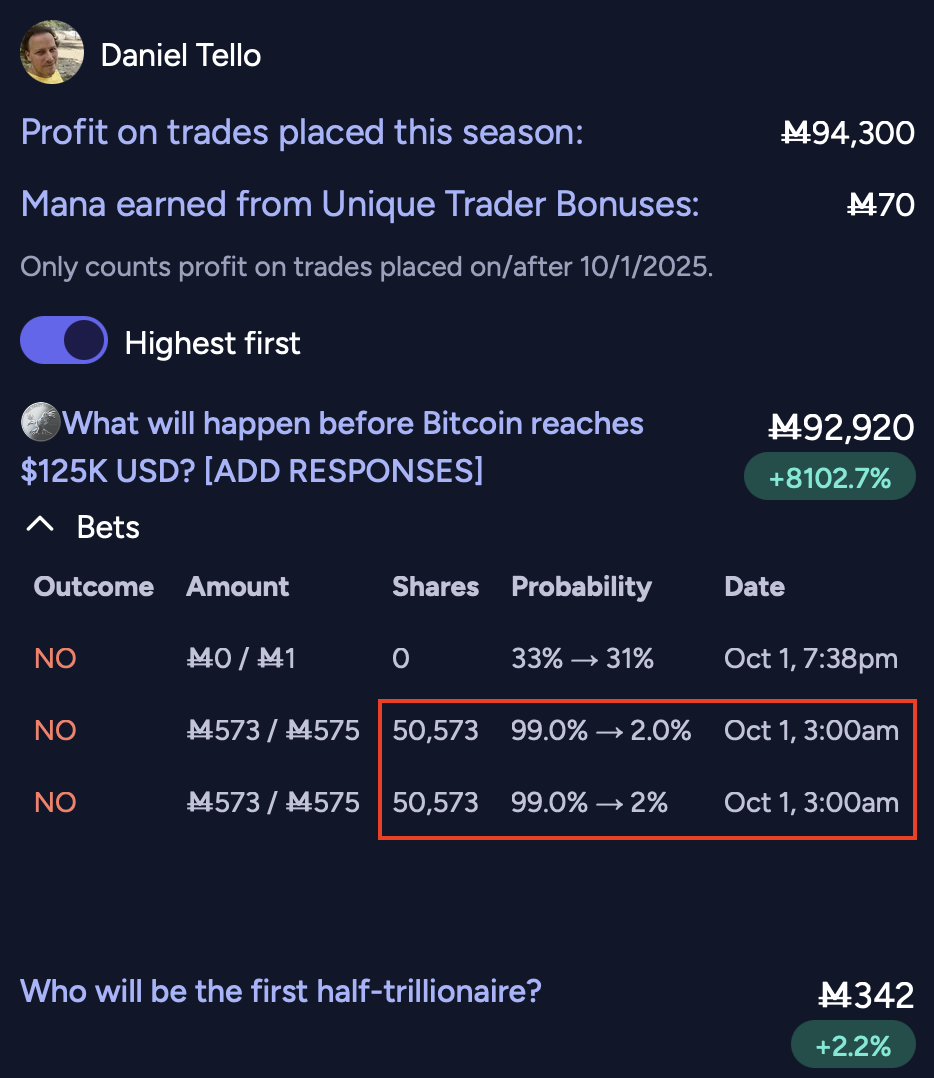Click the Date column header
Viewport: 934px width, 1078px height.
point(754,587)
